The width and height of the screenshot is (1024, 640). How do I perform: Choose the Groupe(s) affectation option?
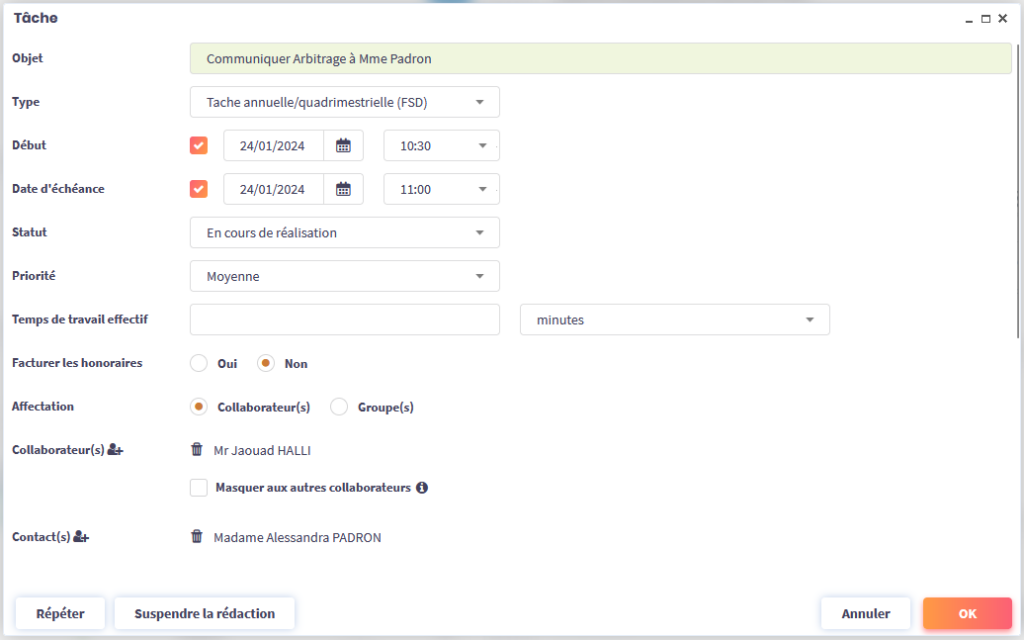tap(339, 407)
